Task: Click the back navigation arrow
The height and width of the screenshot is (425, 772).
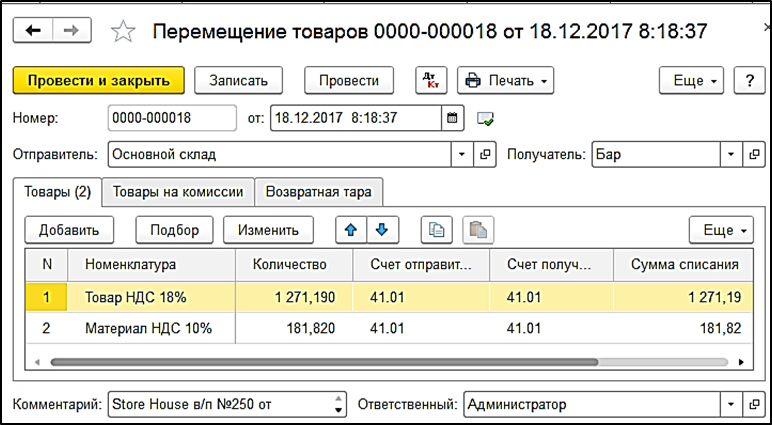Action: [x=33, y=31]
